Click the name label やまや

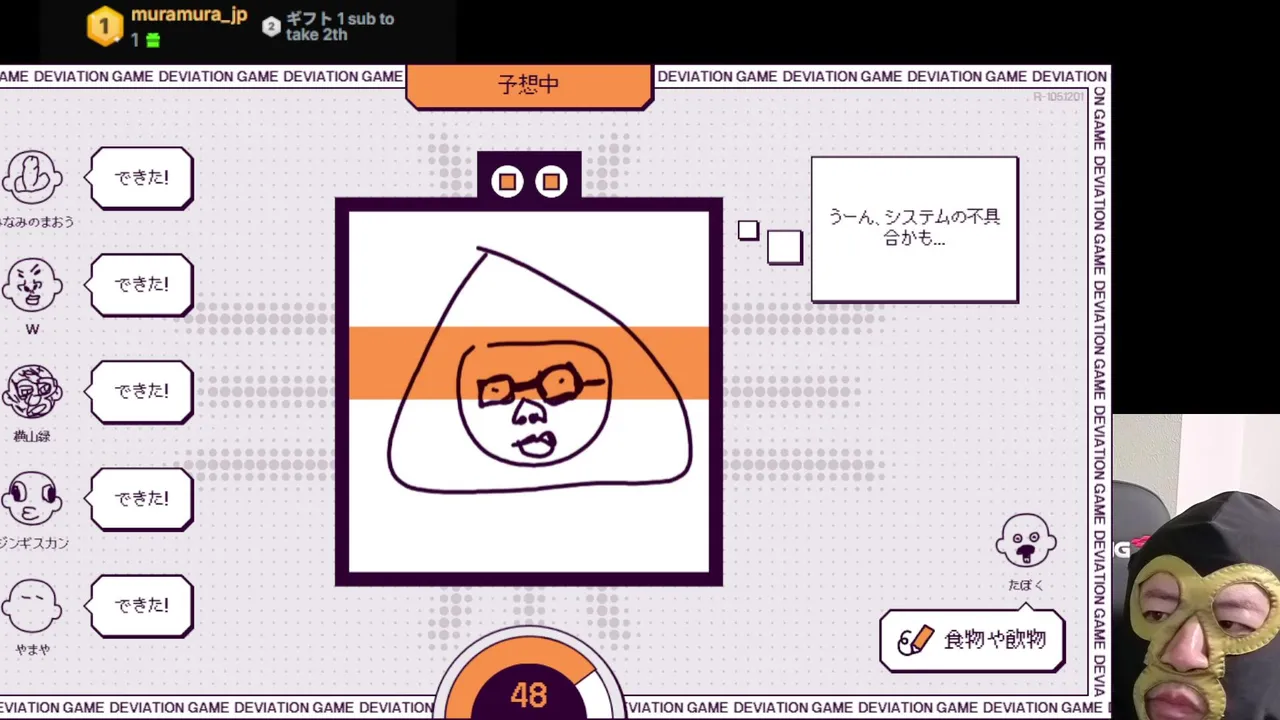[x=32, y=650]
